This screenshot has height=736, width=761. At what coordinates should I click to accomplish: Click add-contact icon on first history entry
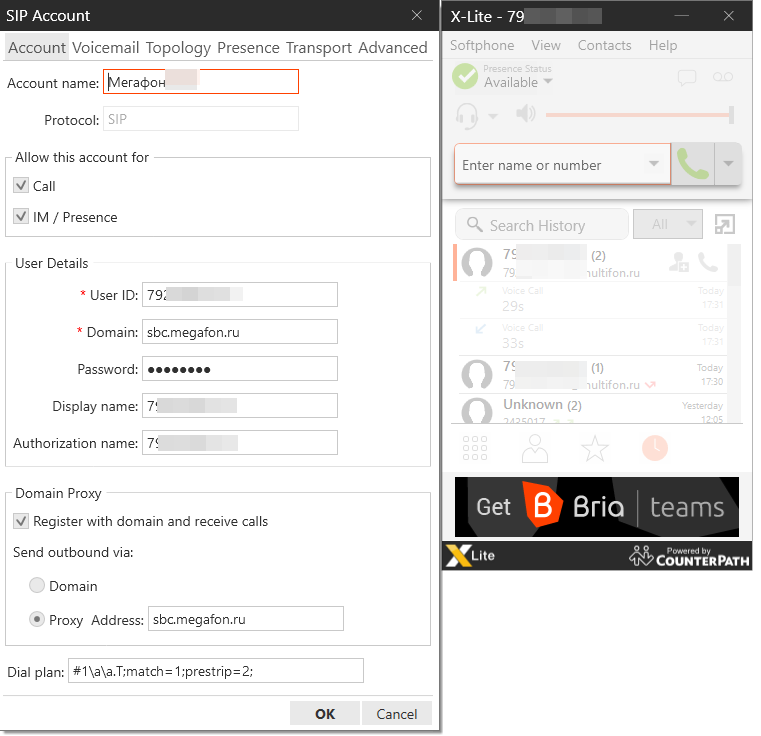[678, 262]
